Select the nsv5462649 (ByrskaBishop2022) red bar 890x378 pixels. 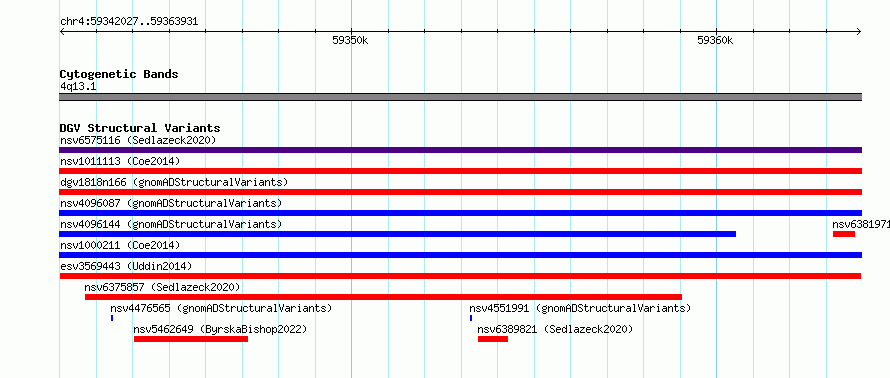coord(191,339)
